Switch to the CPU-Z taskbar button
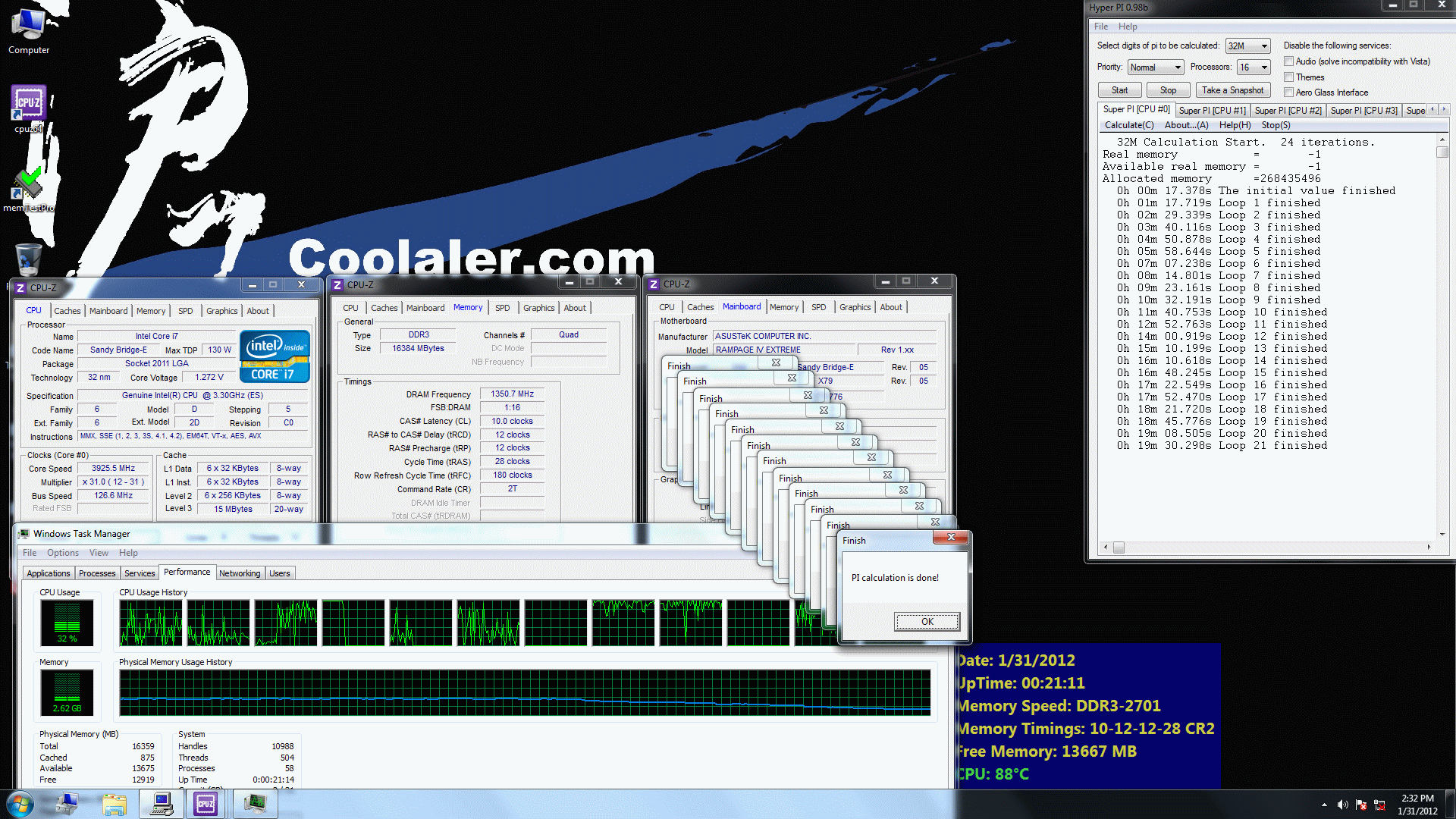The image size is (1456, 819). [206, 804]
